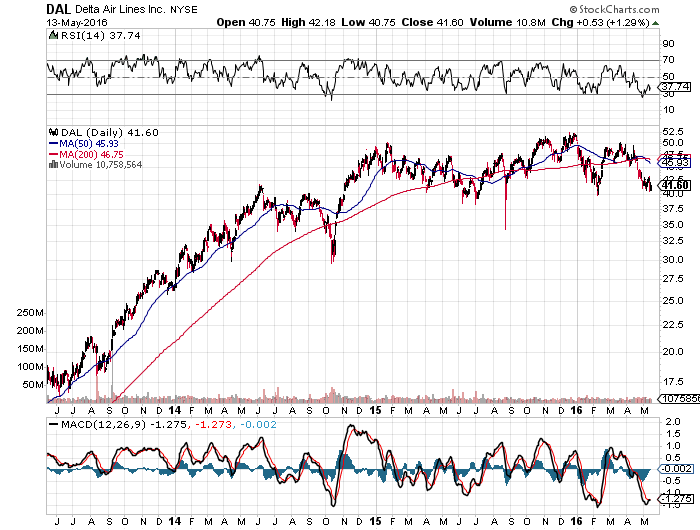This screenshot has width=700, height=530.
Task: Click the Delta Air Lines Inc. company name
Action: pos(121,9)
